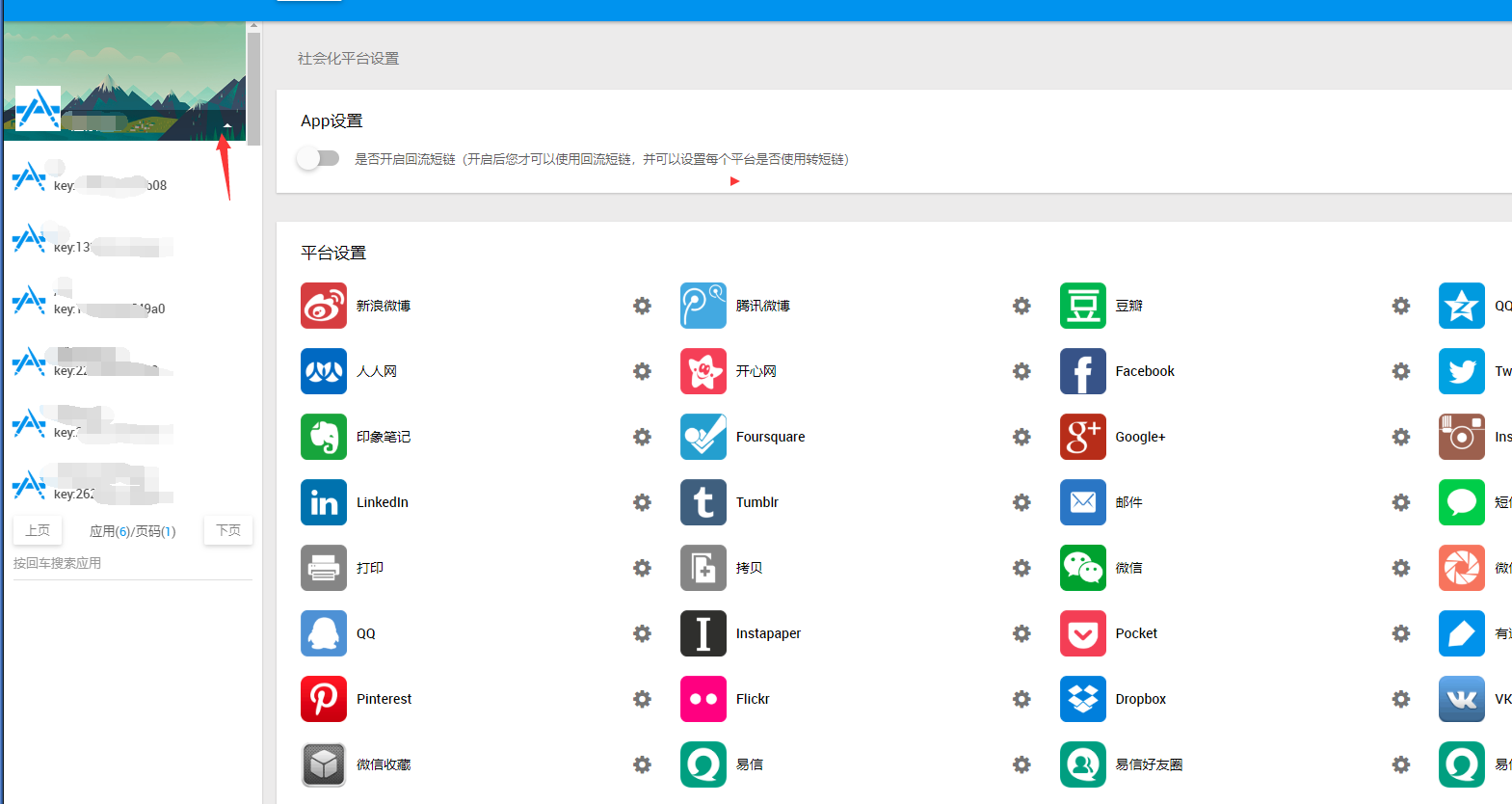
Task: Click the Foursquare icon
Action: pyautogui.click(x=703, y=437)
